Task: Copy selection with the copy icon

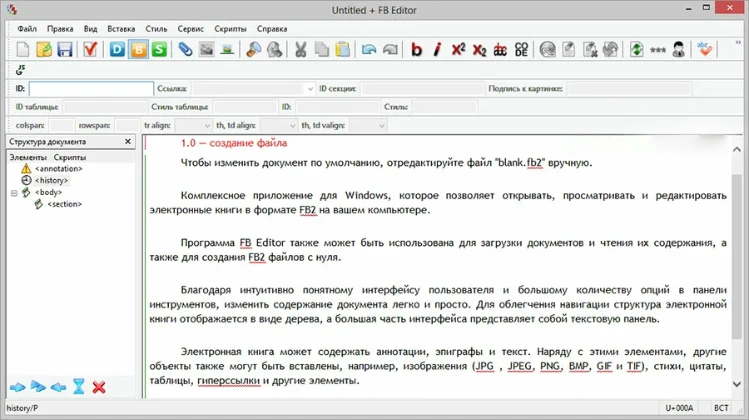Action: (322, 49)
